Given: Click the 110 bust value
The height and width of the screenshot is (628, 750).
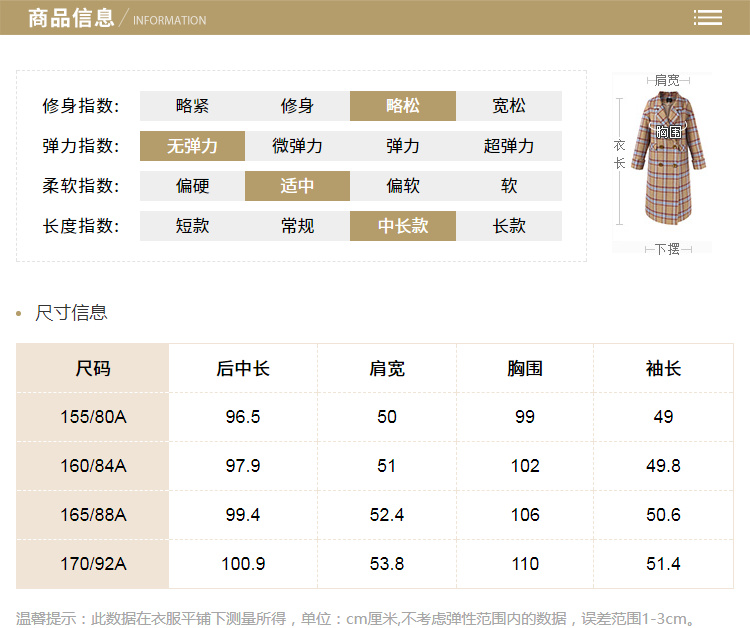Looking at the screenshot, I should click(525, 564).
